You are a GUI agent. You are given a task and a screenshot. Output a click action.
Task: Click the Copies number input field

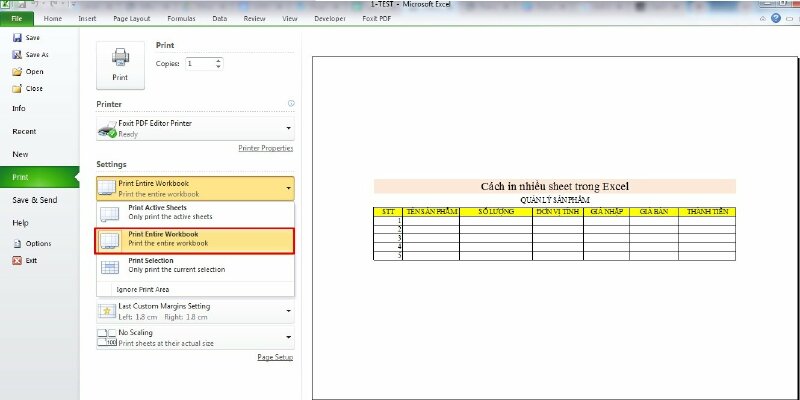pyautogui.click(x=200, y=64)
